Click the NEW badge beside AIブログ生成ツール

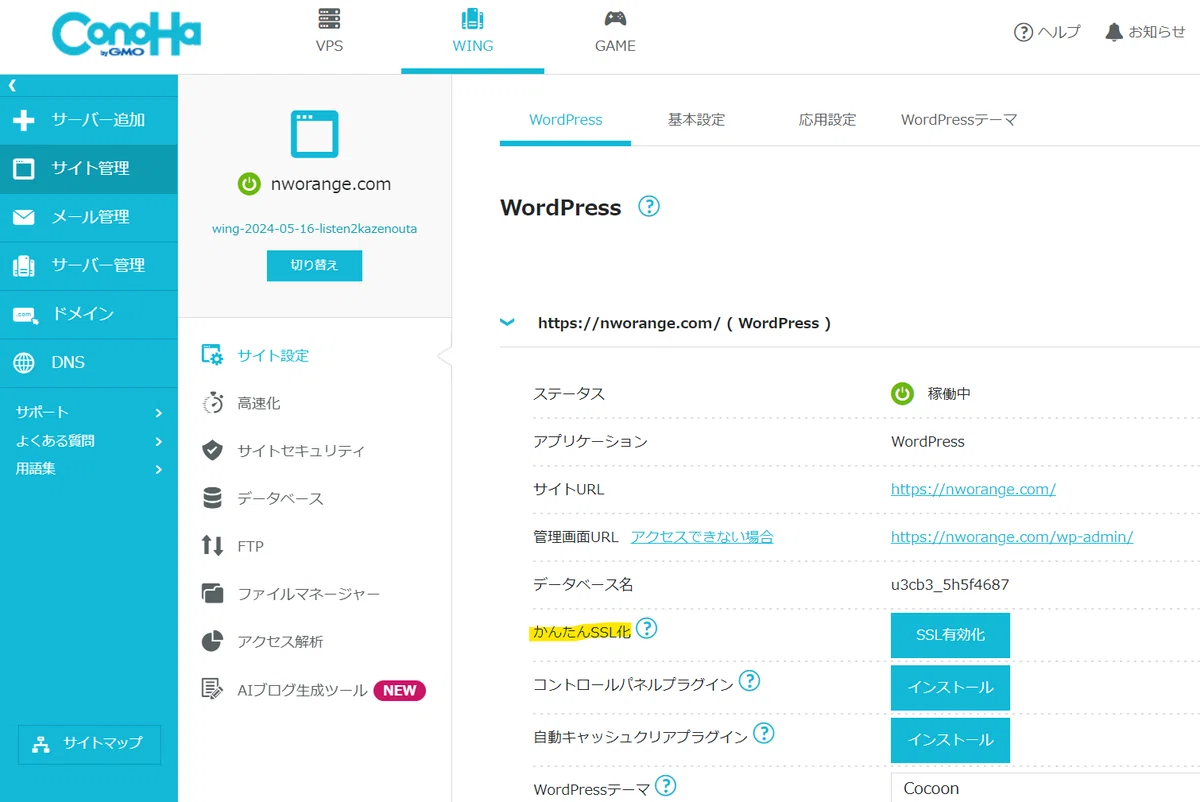coord(400,690)
